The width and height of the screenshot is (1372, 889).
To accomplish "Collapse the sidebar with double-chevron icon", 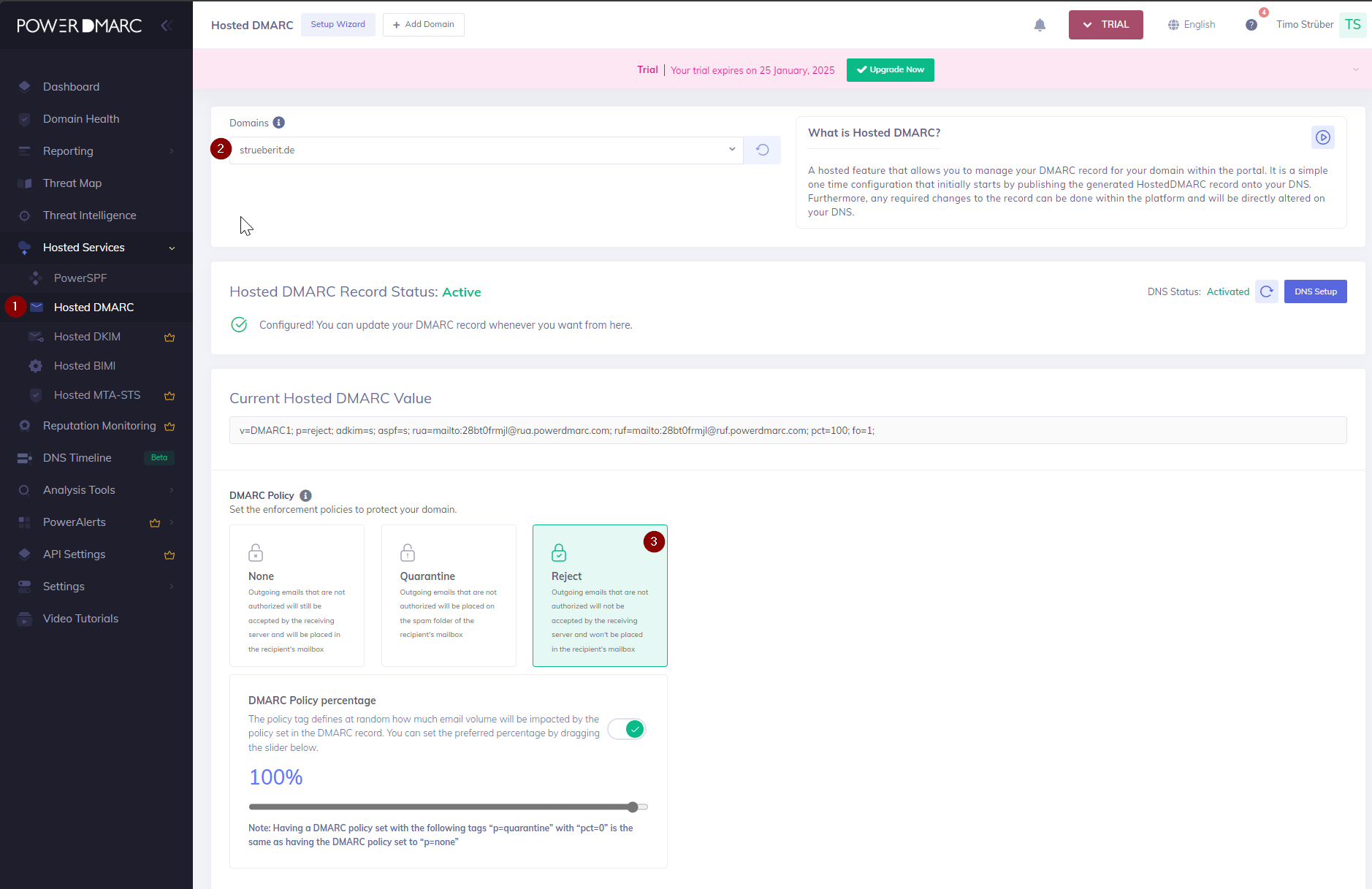I will point(167,26).
